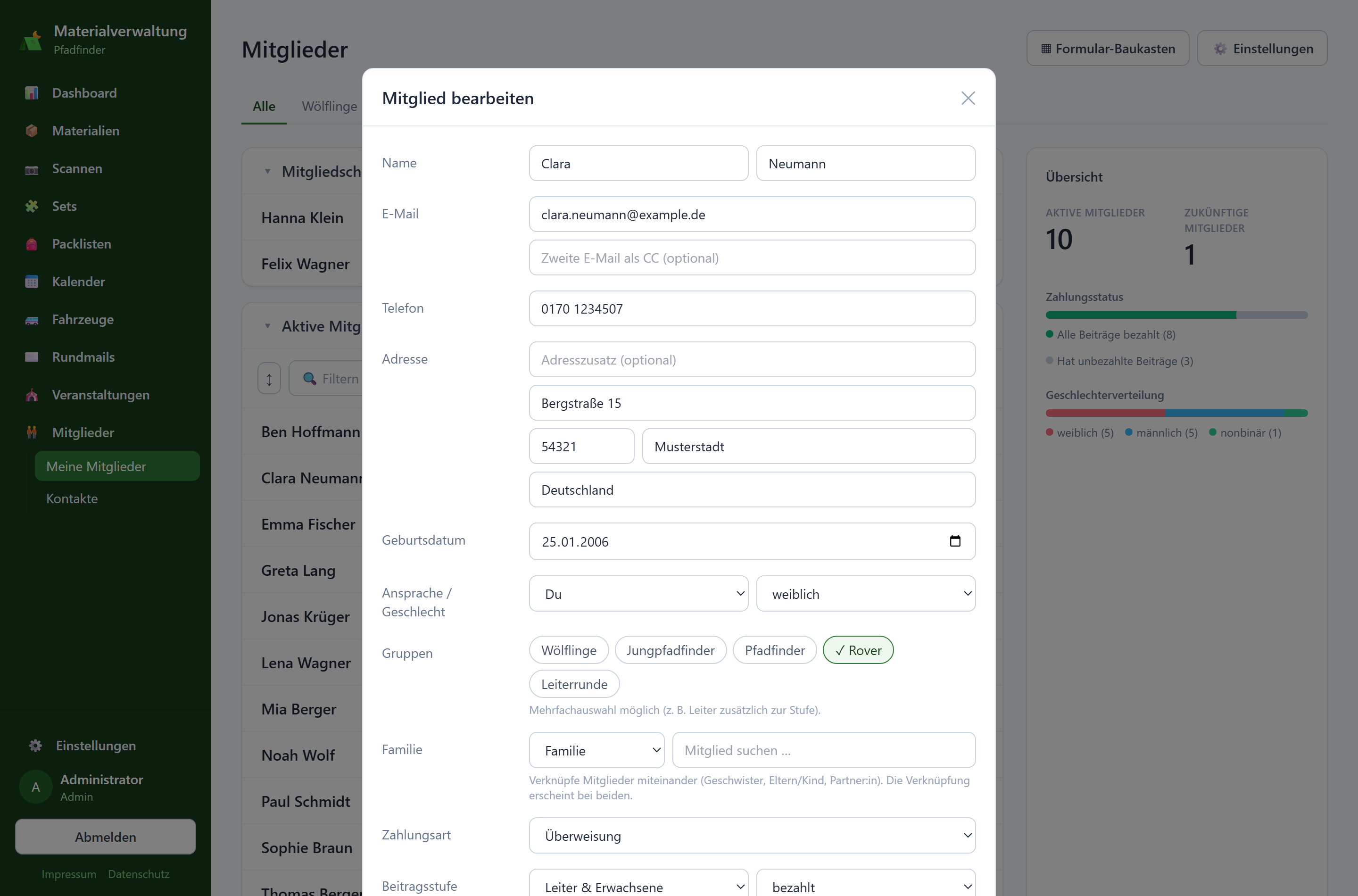The image size is (1358, 896).
Task: Switch to the Alle tab
Action: [264, 106]
